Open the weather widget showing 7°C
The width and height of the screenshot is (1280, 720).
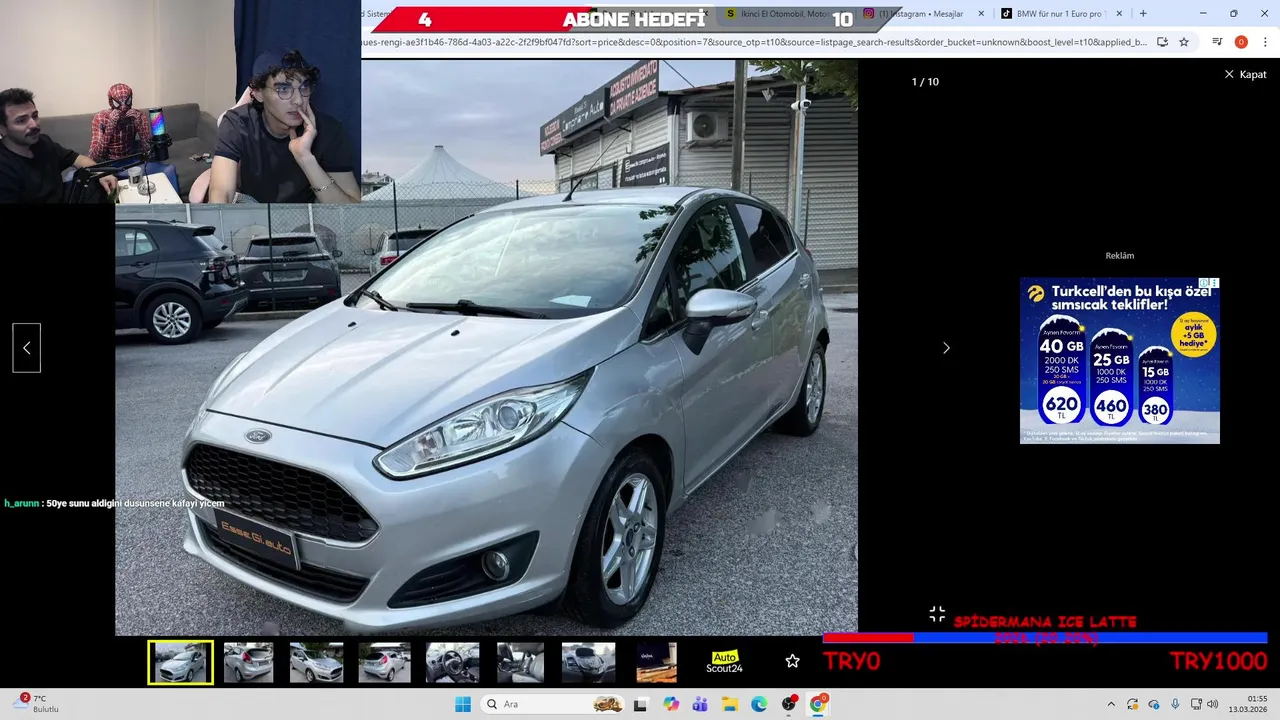click(35, 704)
